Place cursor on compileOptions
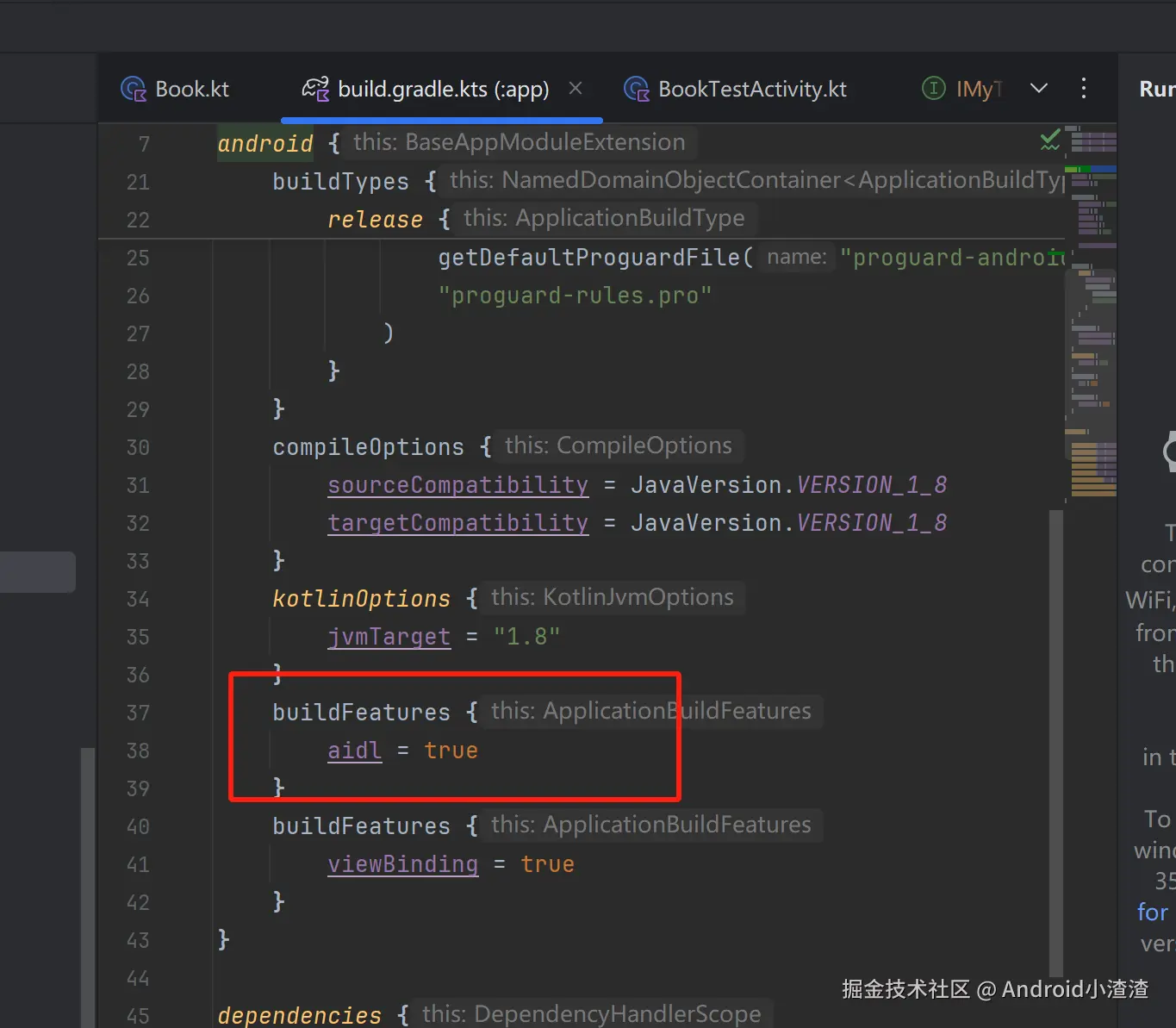 tap(368, 446)
